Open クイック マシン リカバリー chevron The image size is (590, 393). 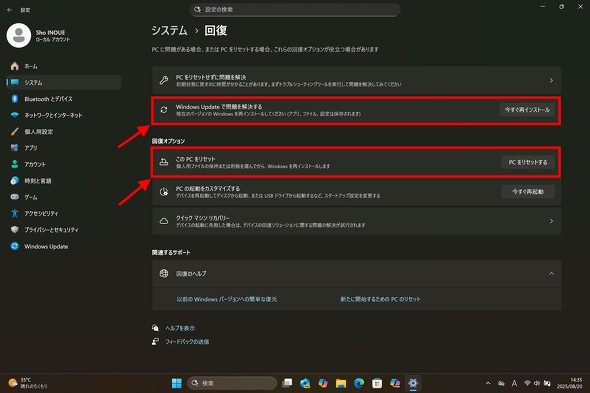point(551,221)
